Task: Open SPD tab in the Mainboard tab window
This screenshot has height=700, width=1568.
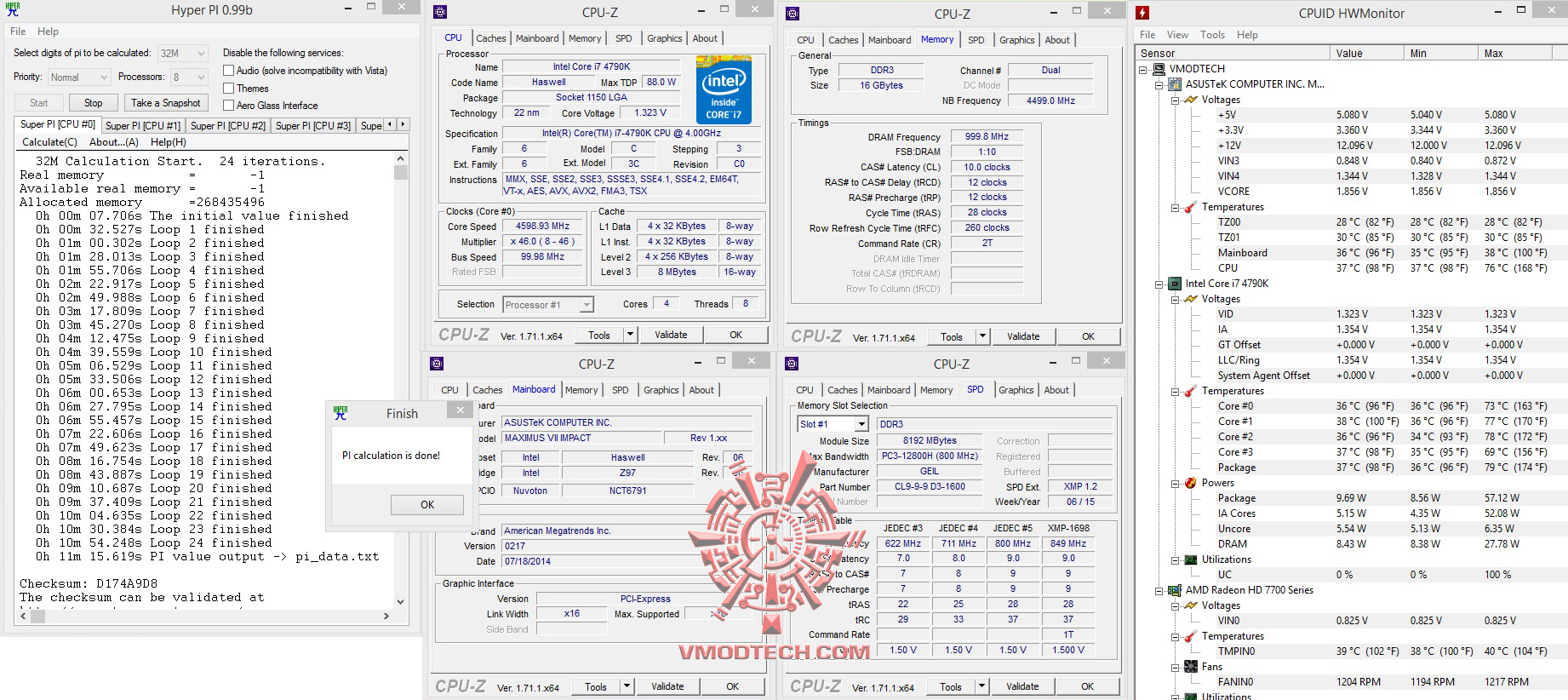Action: tap(621, 390)
